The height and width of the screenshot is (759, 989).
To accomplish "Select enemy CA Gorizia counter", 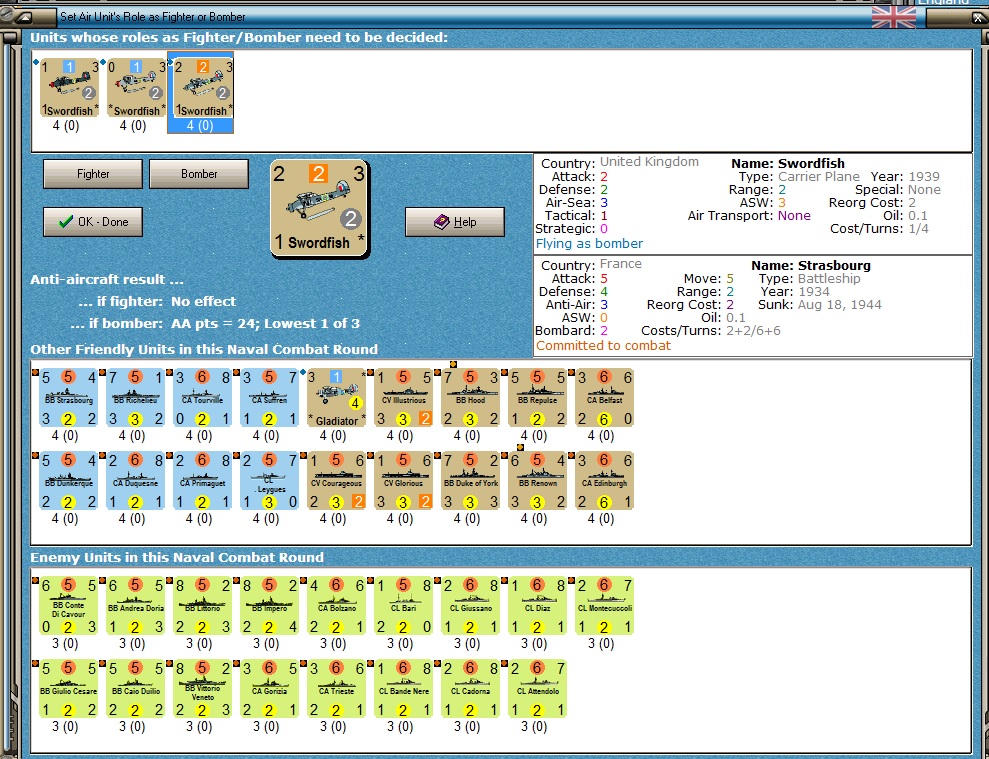I will tap(269, 689).
